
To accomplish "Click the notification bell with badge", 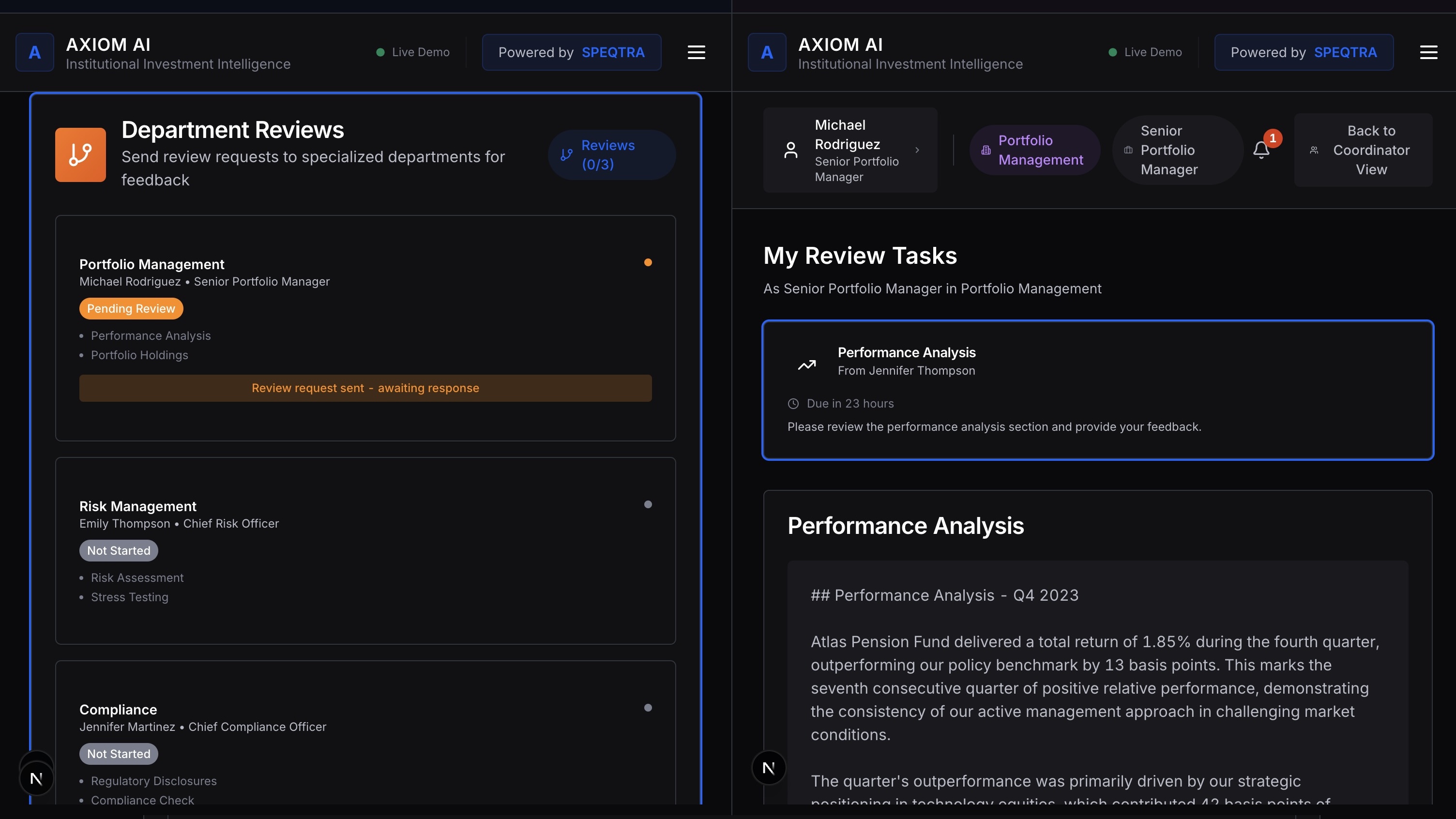I will coord(1261,149).
